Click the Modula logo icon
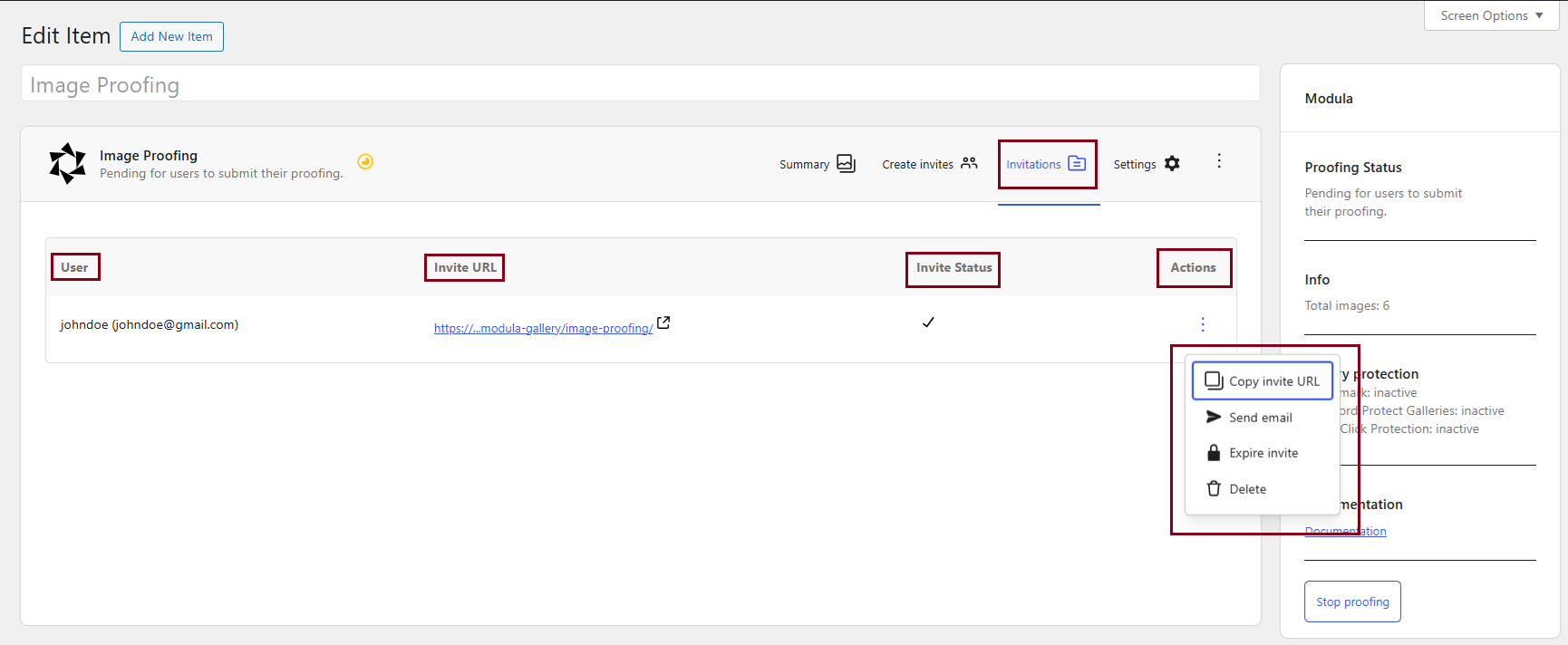 point(67,163)
